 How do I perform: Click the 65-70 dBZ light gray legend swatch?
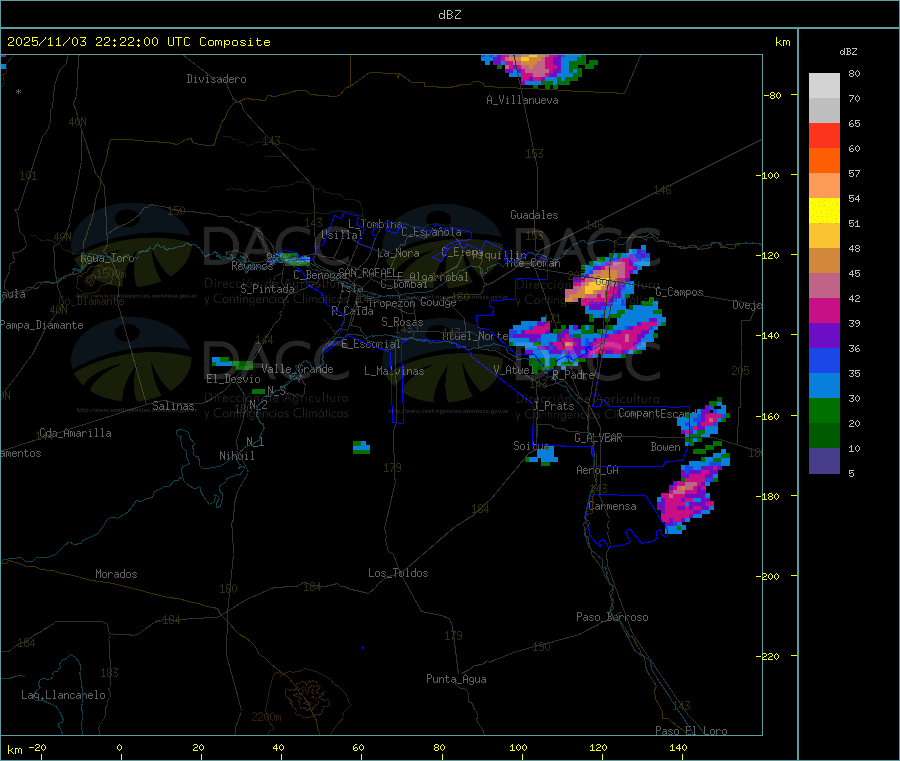pyautogui.click(x=824, y=111)
